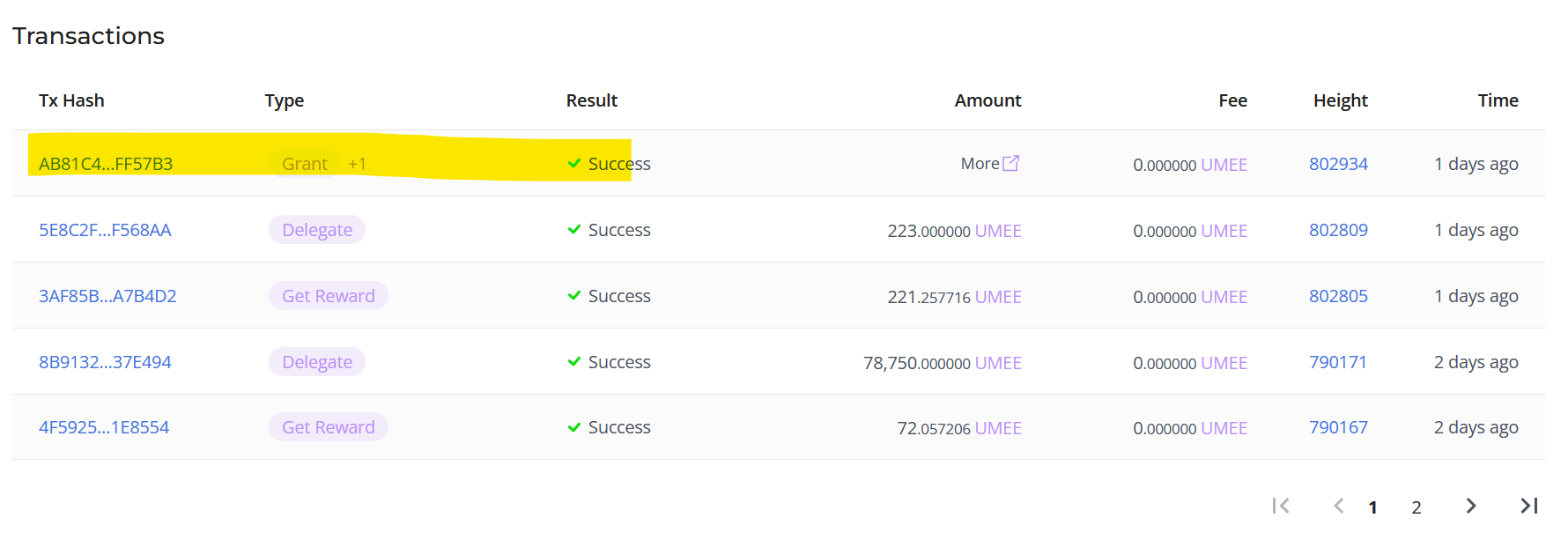Select page 2 of transactions
The image size is (1568, 540).
coord(1416,507)
